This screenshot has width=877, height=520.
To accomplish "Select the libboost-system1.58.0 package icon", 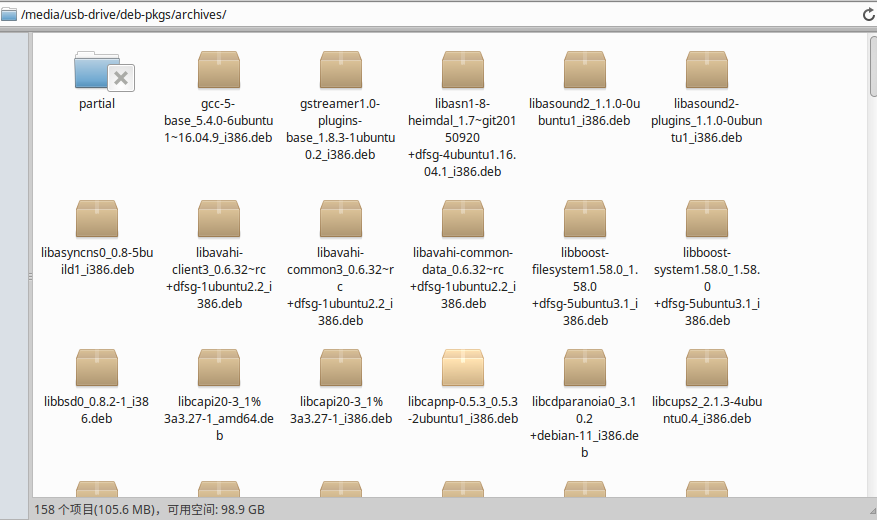I will tap(707, 219).
